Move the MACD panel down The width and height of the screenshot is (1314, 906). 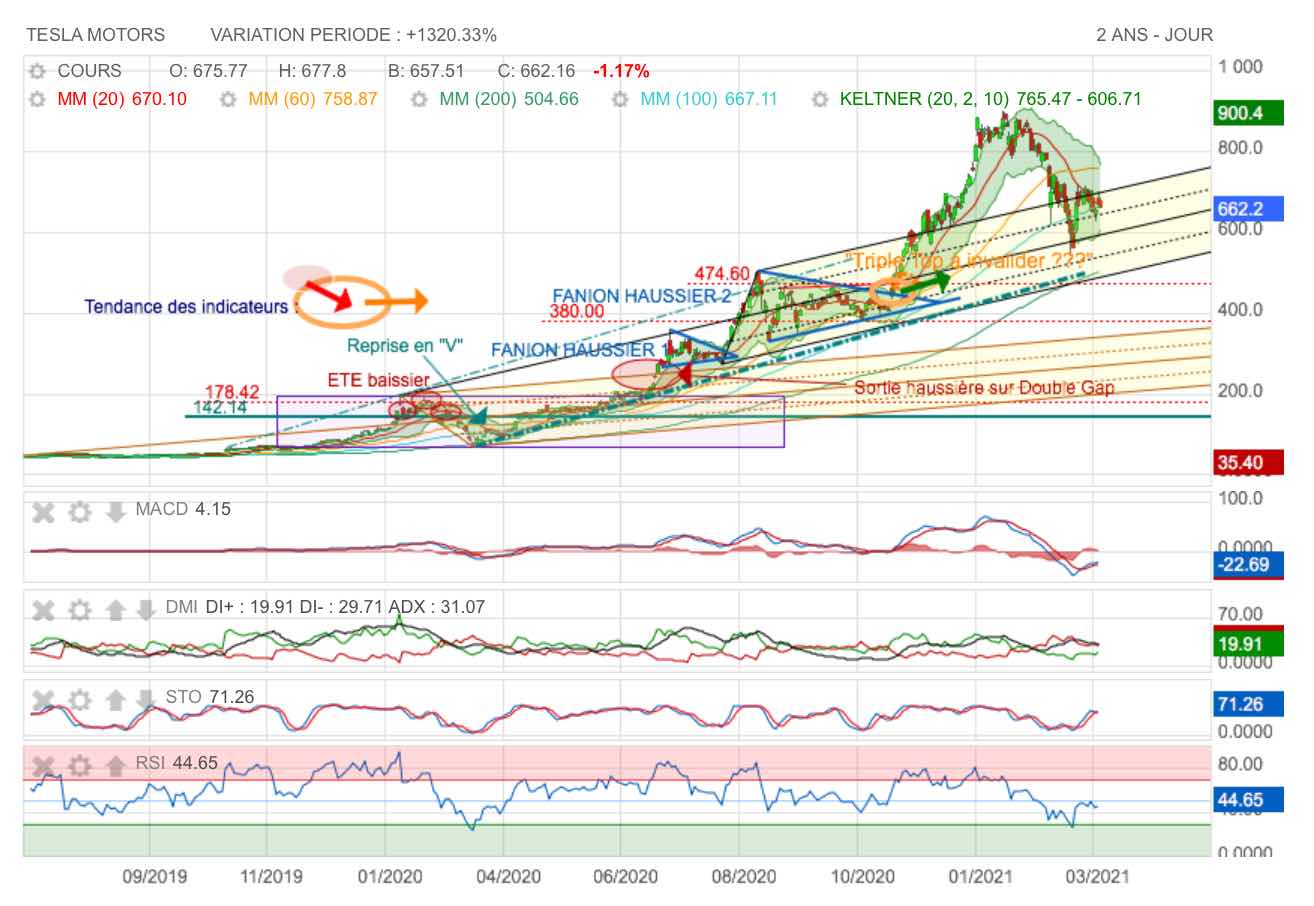(x=116, y=512)
